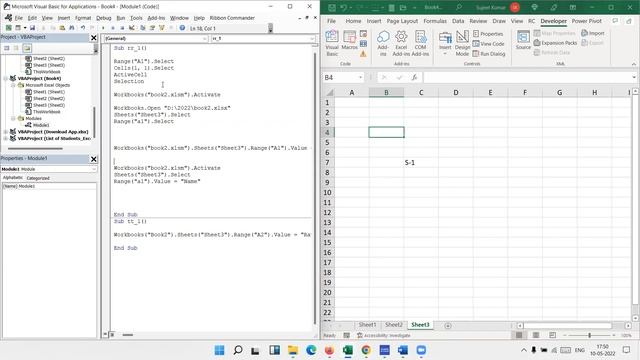Click Properties in Excel Controls group

point(488,34)
